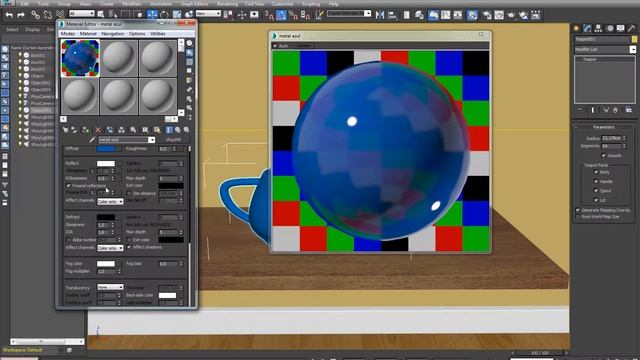Click the red X Reset Map icon

tap(98, 130)
